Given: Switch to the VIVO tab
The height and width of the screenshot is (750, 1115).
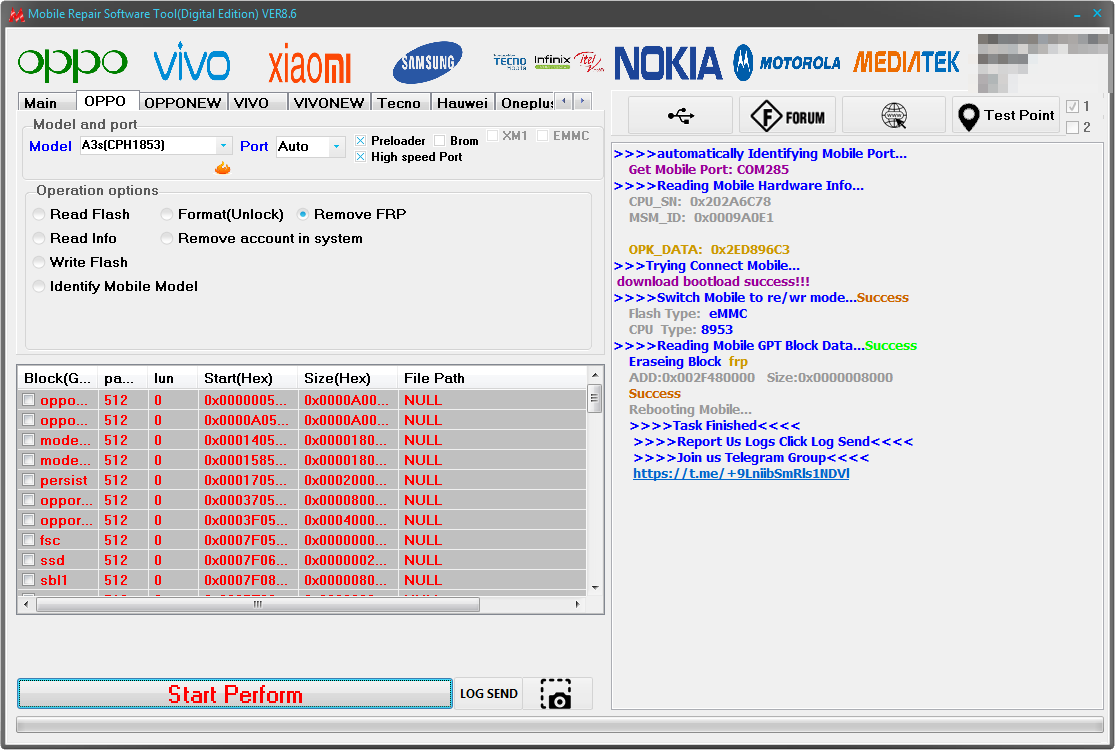Looking at the screenshot, I should (257, 102).
